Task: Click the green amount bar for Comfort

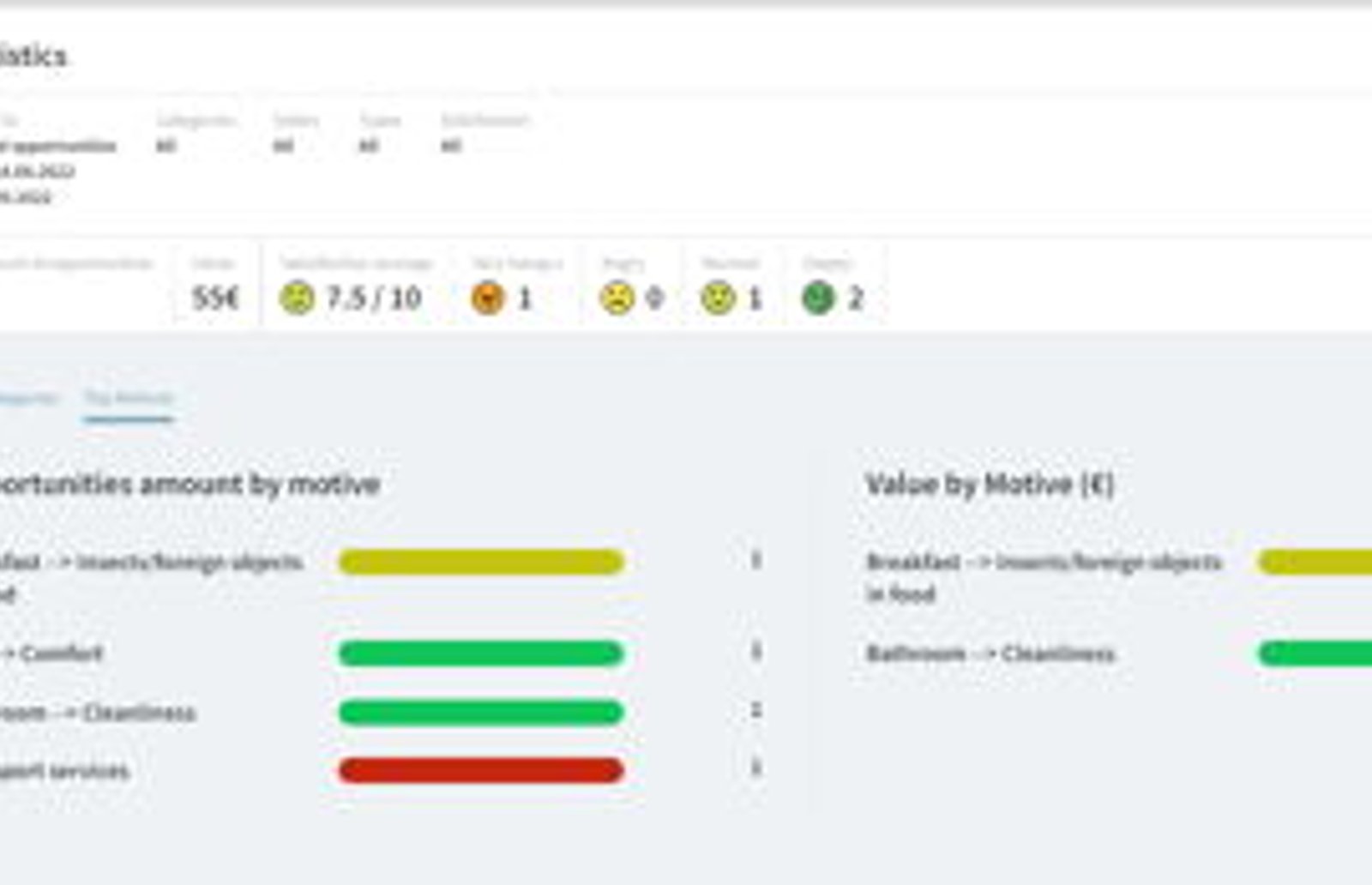Action: [x=481, y=653]
